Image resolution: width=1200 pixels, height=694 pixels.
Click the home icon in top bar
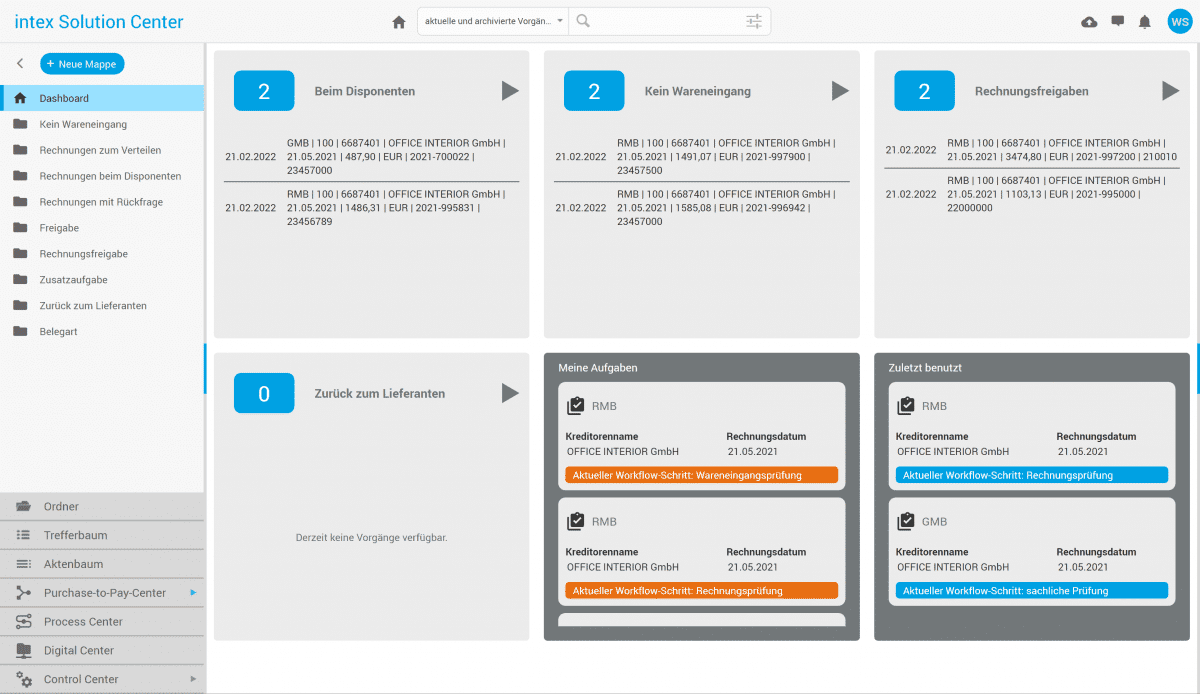coord(399,22)
